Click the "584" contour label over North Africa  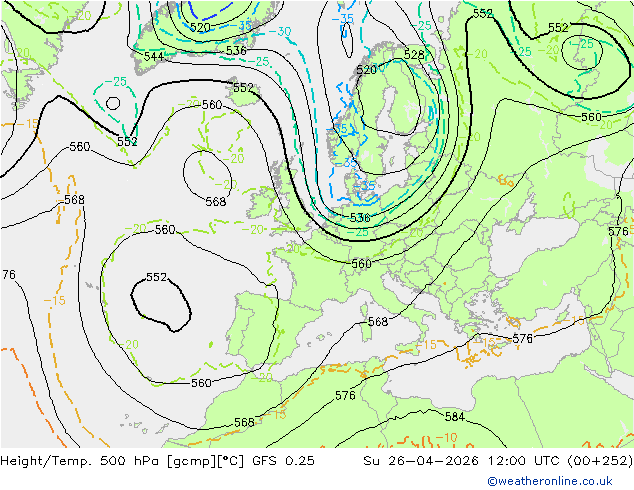(x=454, y=416)
